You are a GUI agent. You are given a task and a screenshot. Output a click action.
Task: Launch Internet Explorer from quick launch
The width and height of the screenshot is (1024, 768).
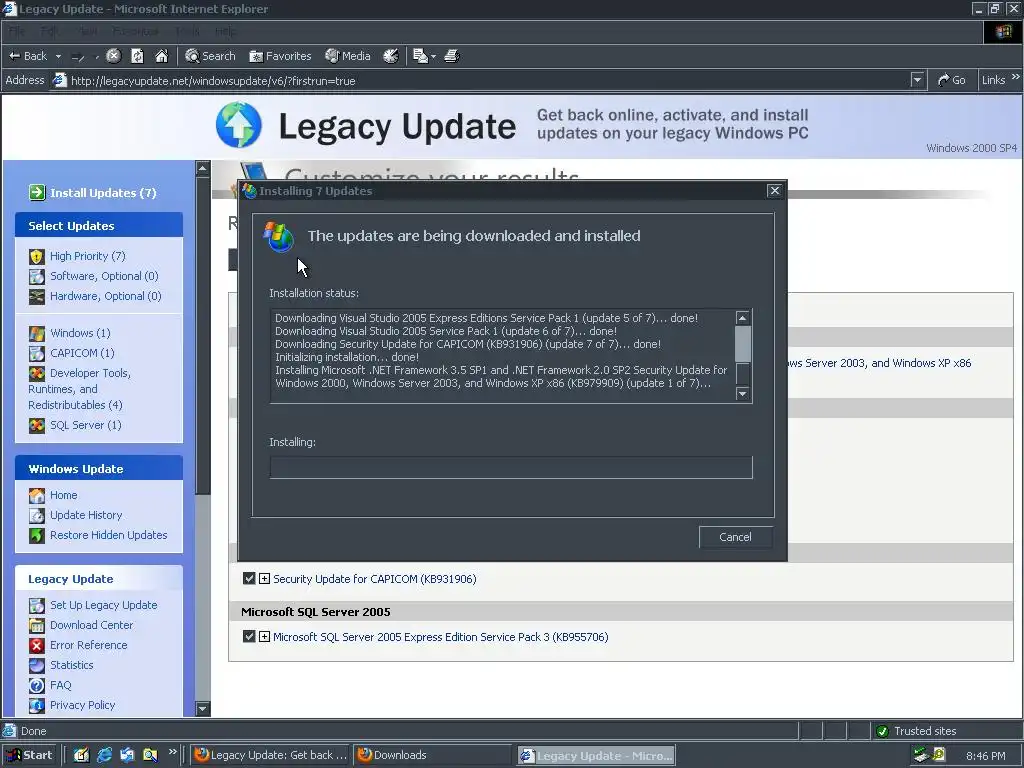[x=104, y=755]
